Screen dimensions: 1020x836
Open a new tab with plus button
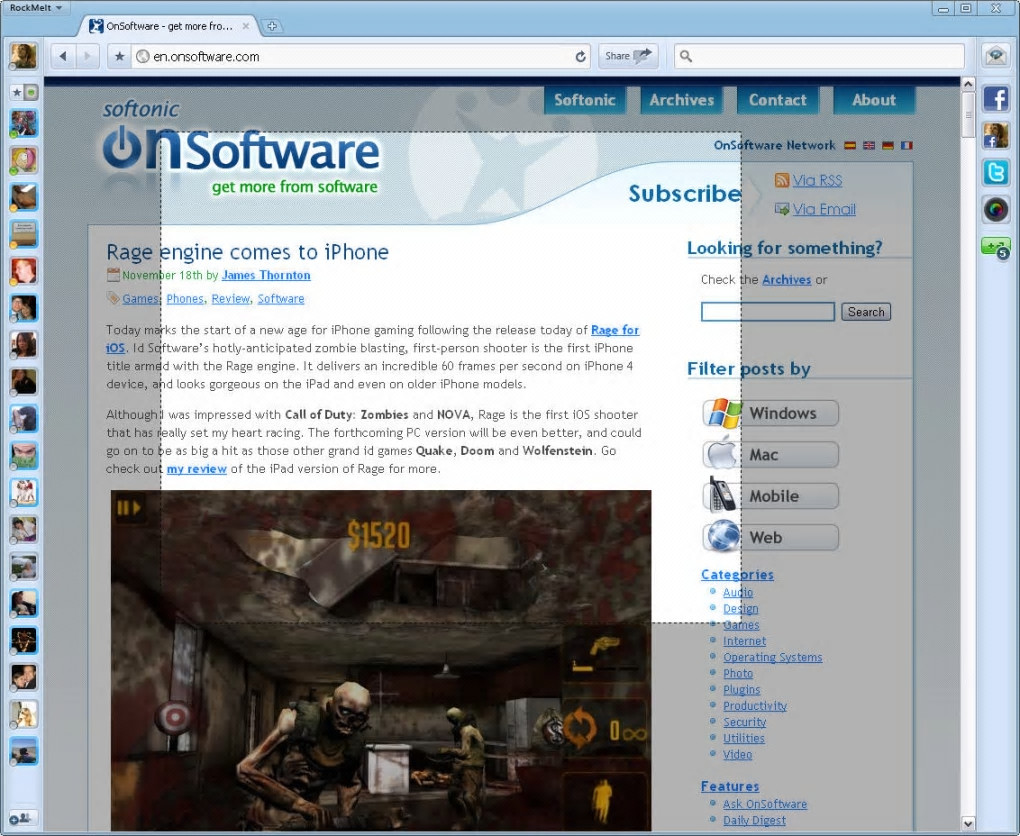272,26
